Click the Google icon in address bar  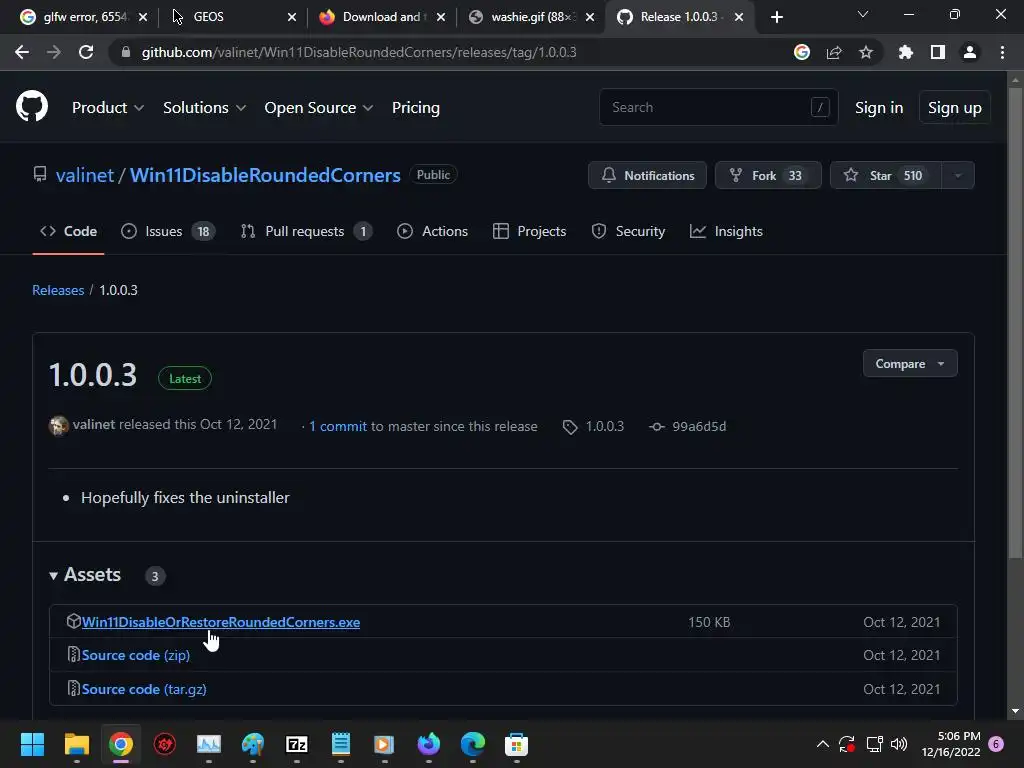tap(802, 52)
